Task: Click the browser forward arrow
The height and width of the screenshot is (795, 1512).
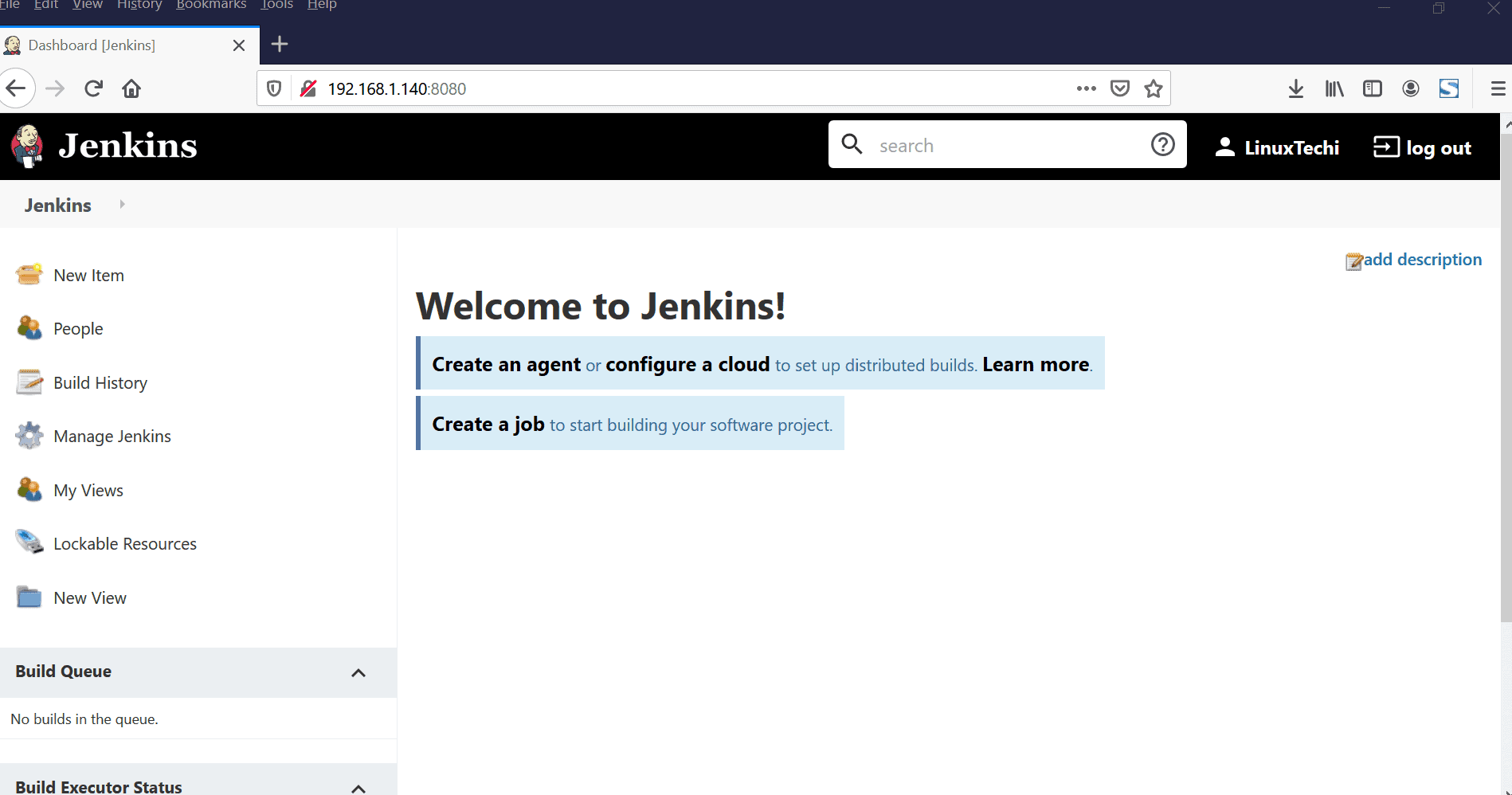Action: click(x=55, y=88)
